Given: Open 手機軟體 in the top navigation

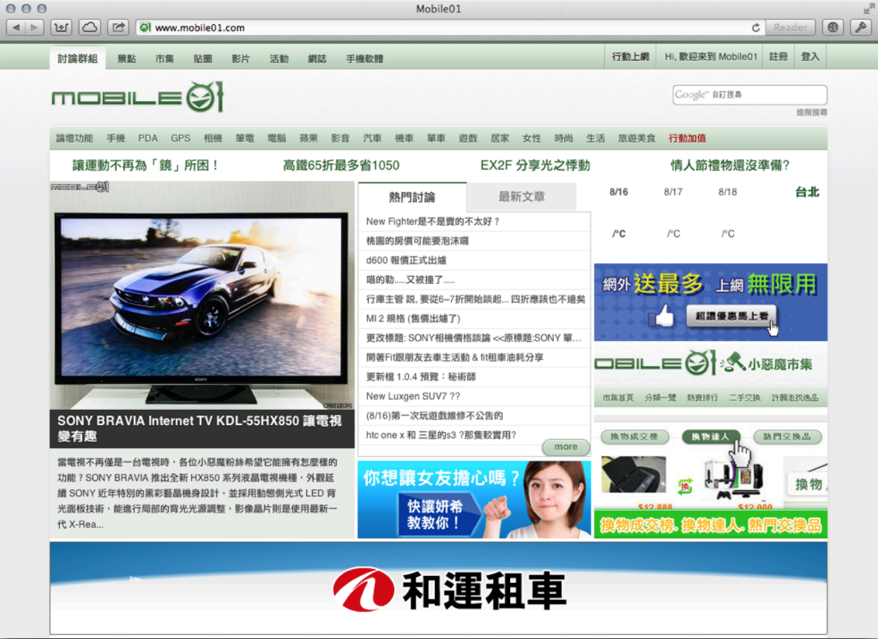Looking at the screenshot, I should 365,58.
